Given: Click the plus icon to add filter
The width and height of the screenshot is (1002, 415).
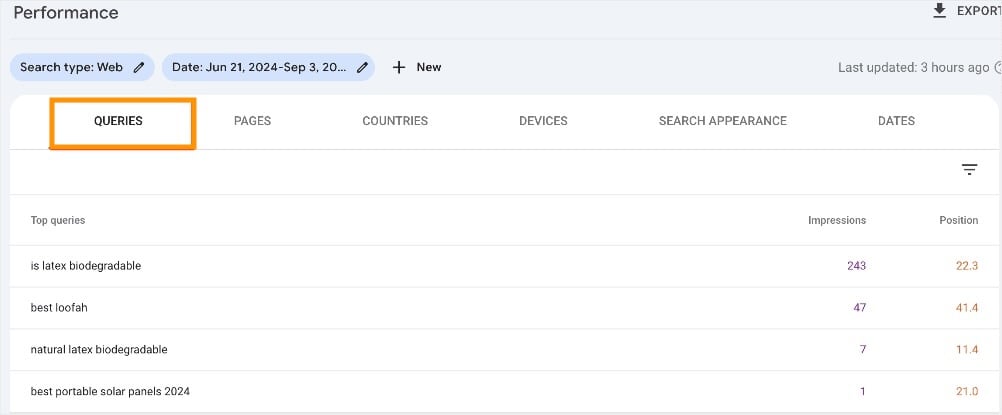Looking at the screenshot, I should [399, 67].
